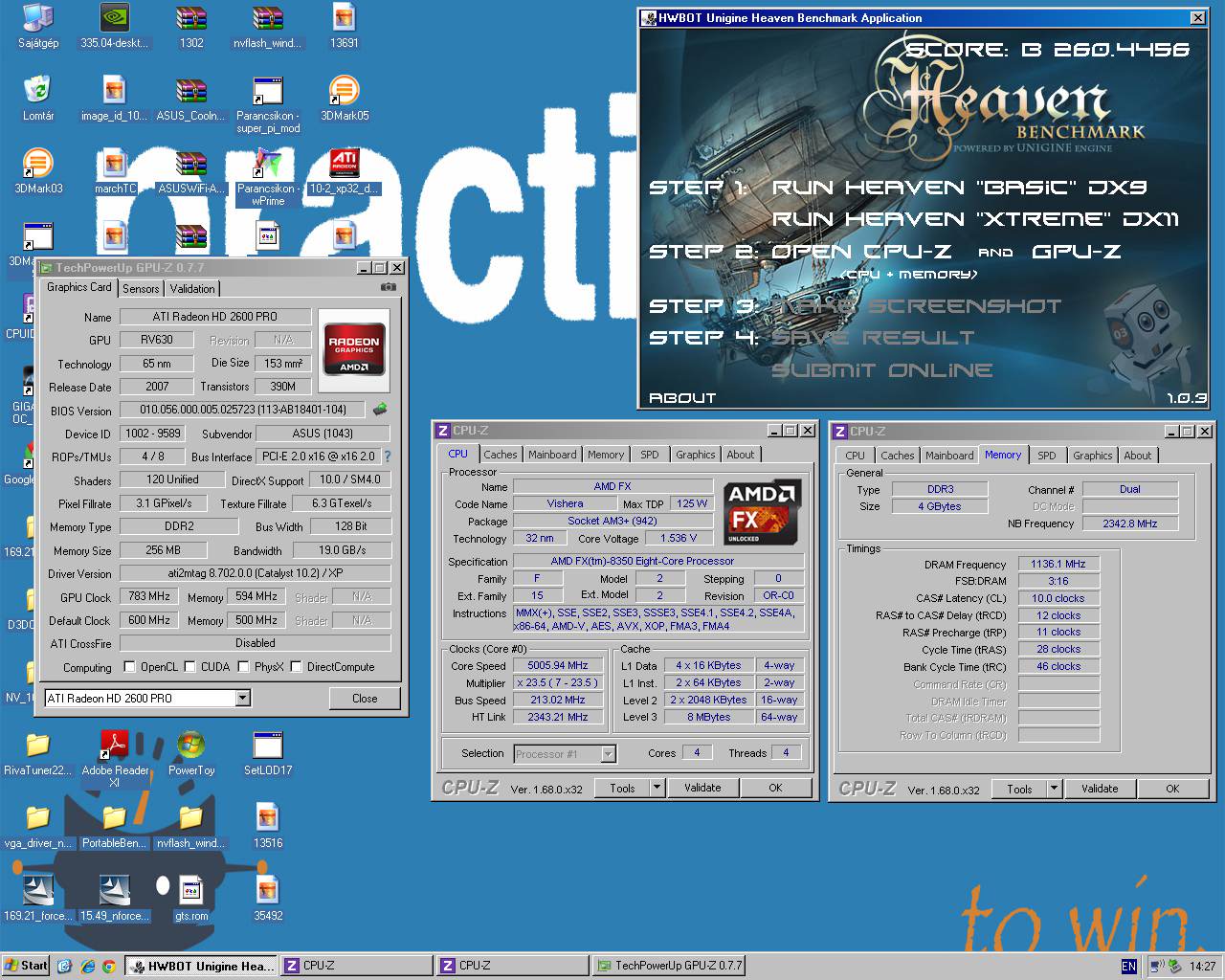
Task: Open the gts.rom file
Action: pyautogui.click(x=191, y=899)
